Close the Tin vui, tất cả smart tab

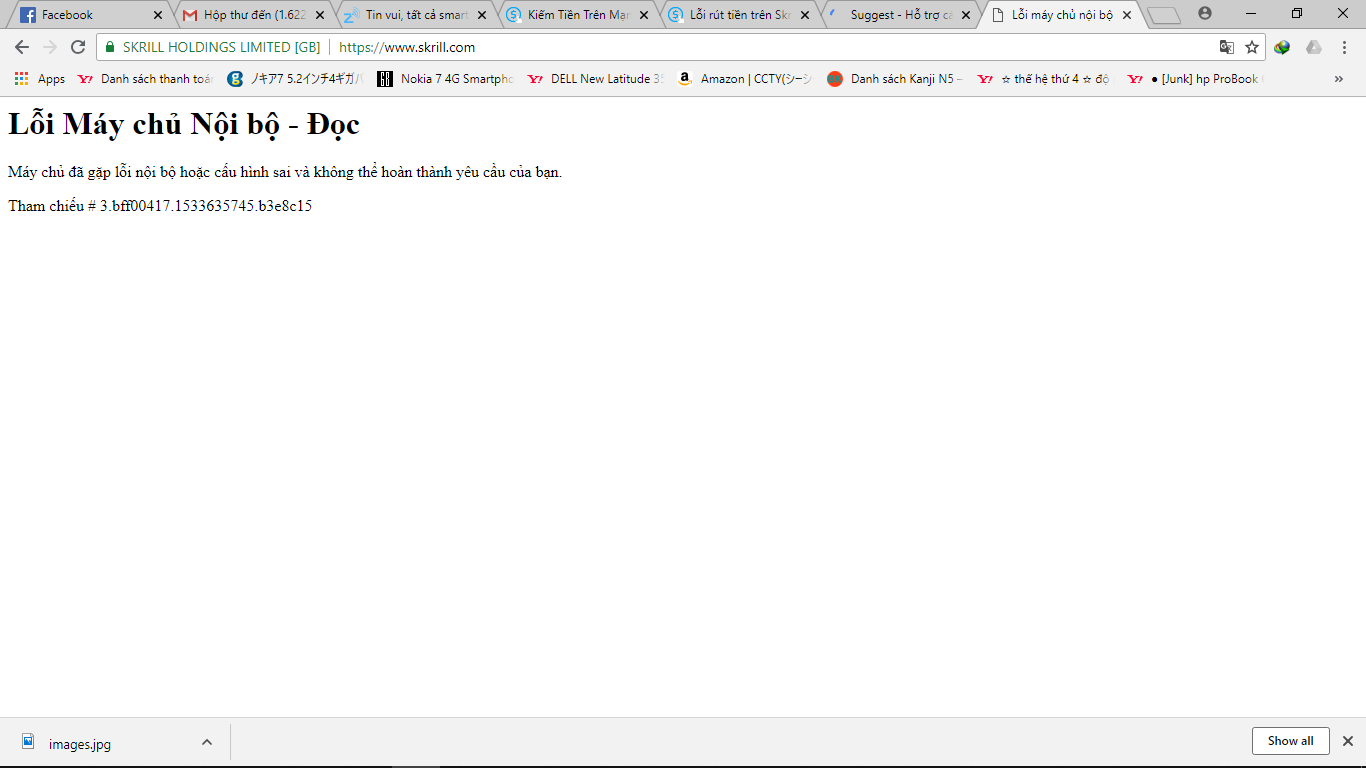(x=482, y=15)
